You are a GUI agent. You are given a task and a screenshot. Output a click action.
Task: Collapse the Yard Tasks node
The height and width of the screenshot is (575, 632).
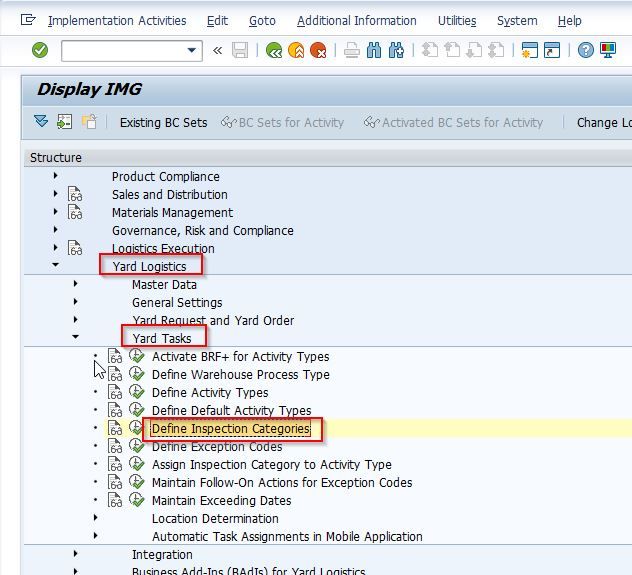click(x=75, y=337)
